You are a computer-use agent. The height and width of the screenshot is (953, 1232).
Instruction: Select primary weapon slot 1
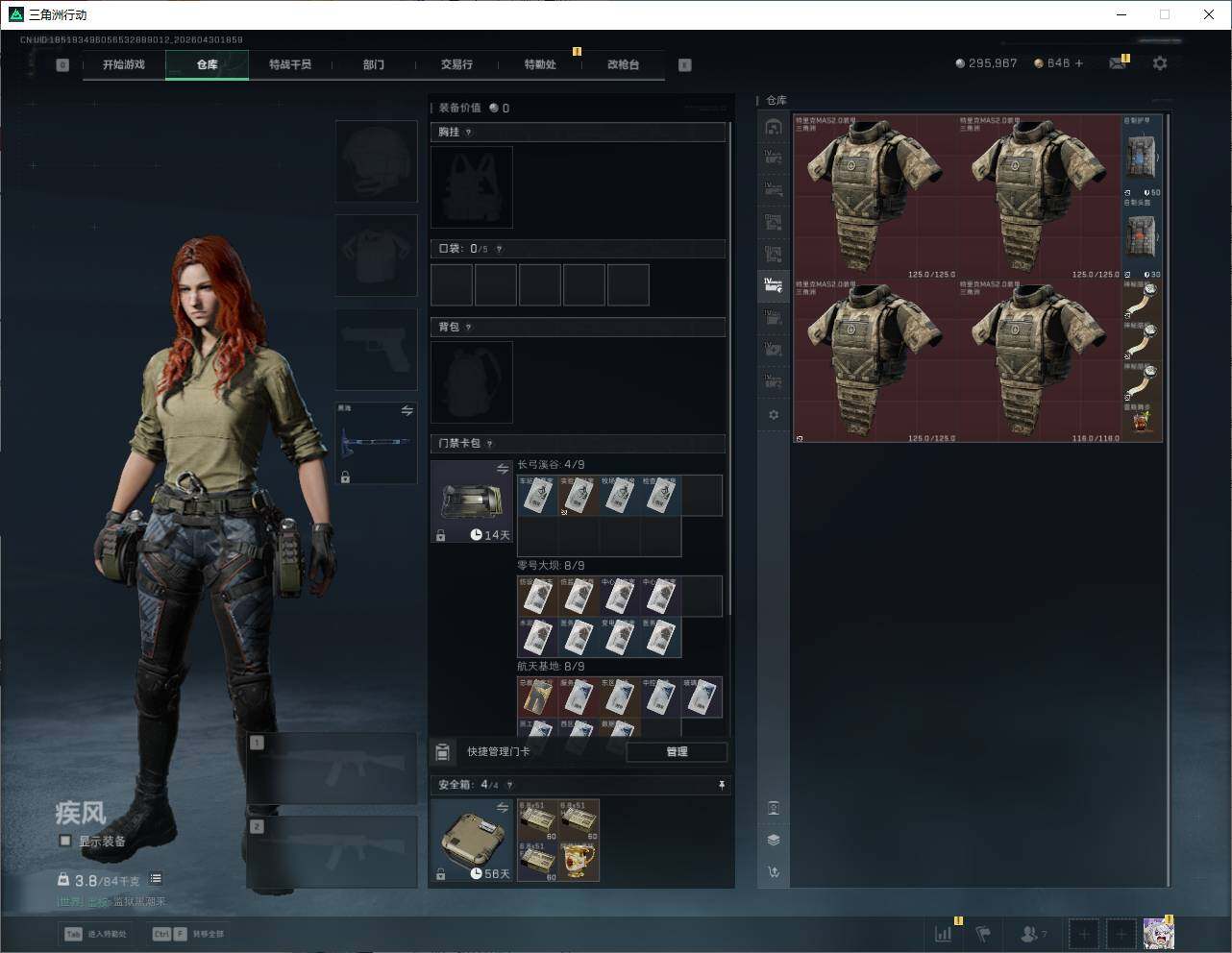333,769
